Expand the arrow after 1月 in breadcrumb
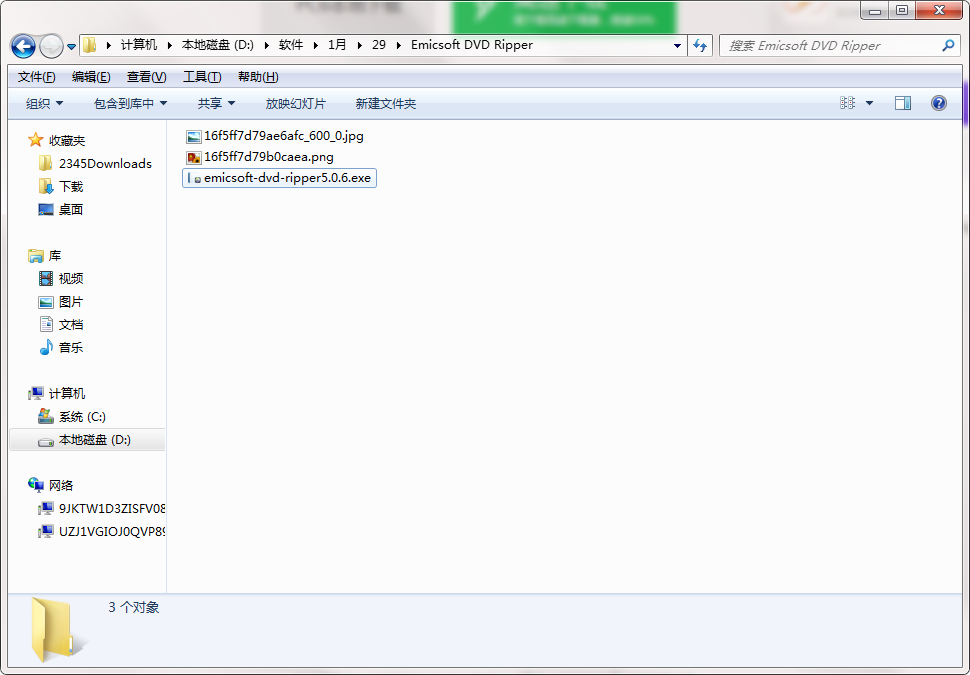970x675 pixels. pos(359,45)
